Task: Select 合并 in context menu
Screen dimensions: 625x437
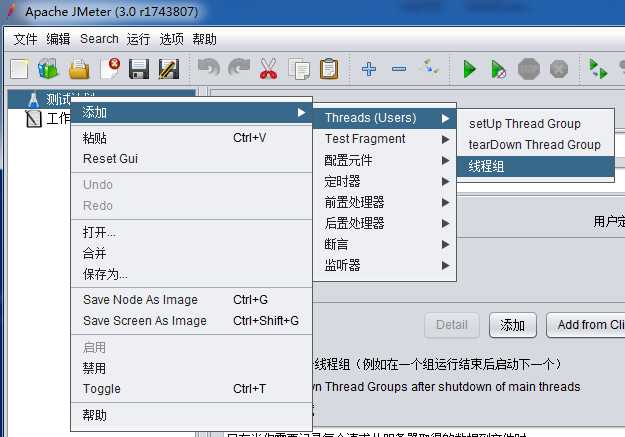Action: (191, 253)
